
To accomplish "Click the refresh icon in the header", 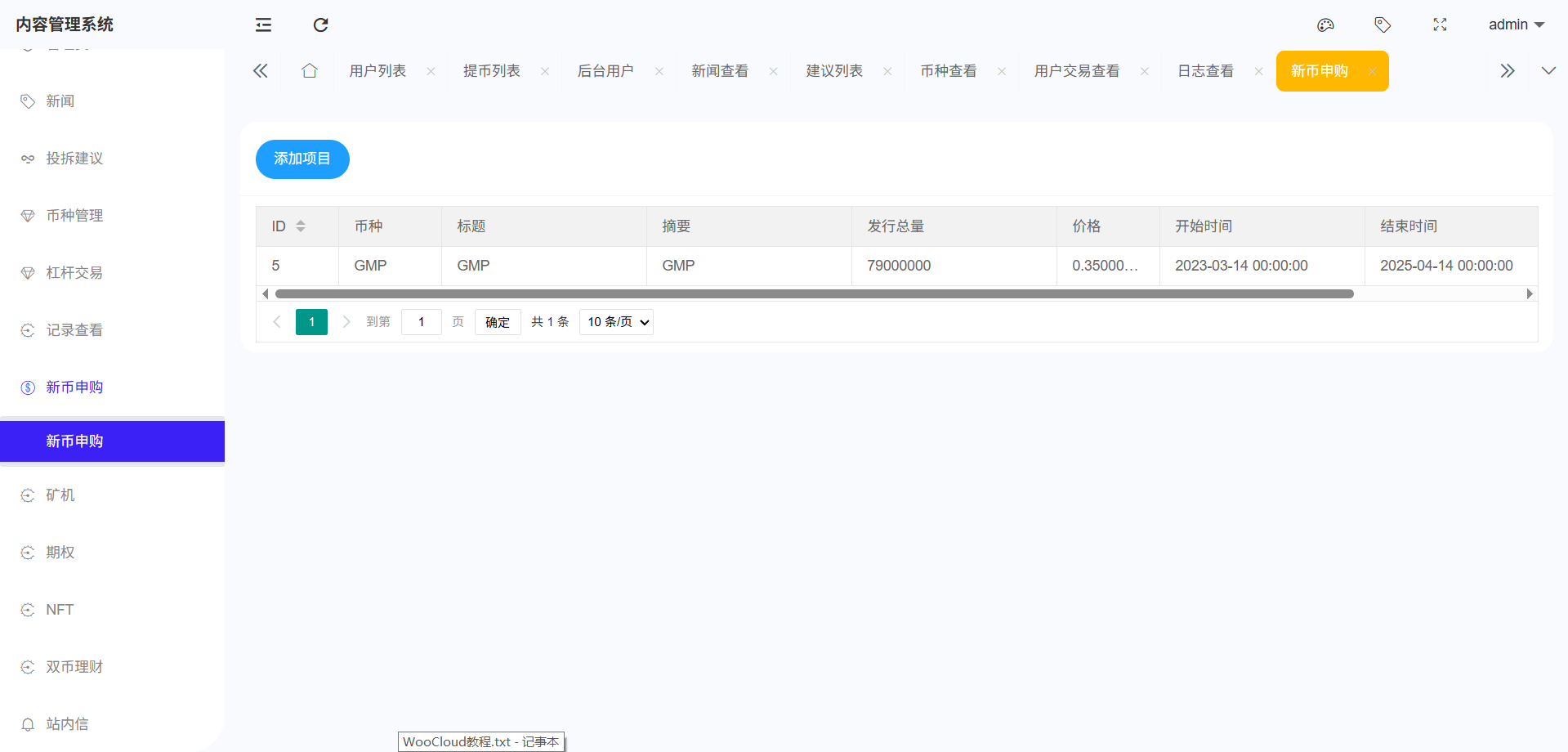I will 320,25.
